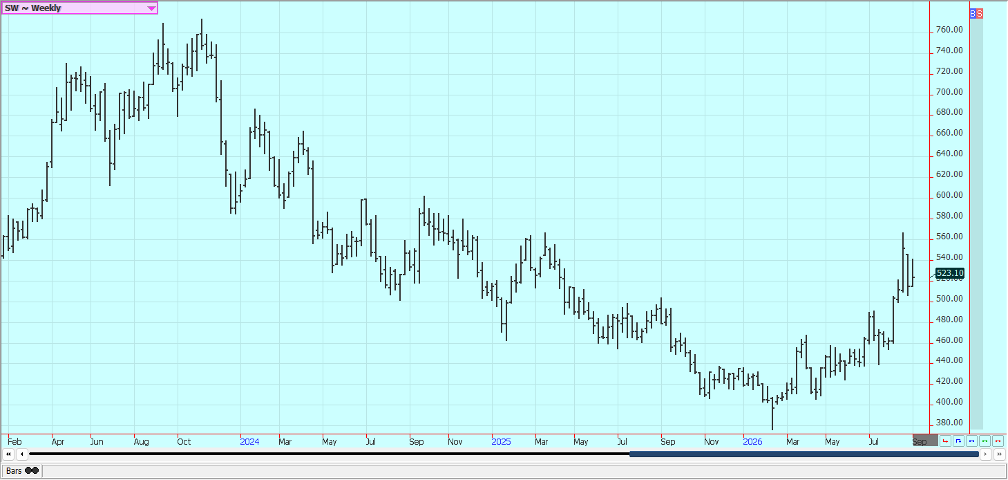Viewport: 1008px width, 480px height.
Task: Click the red S sell button
Action: click(980, 13)
